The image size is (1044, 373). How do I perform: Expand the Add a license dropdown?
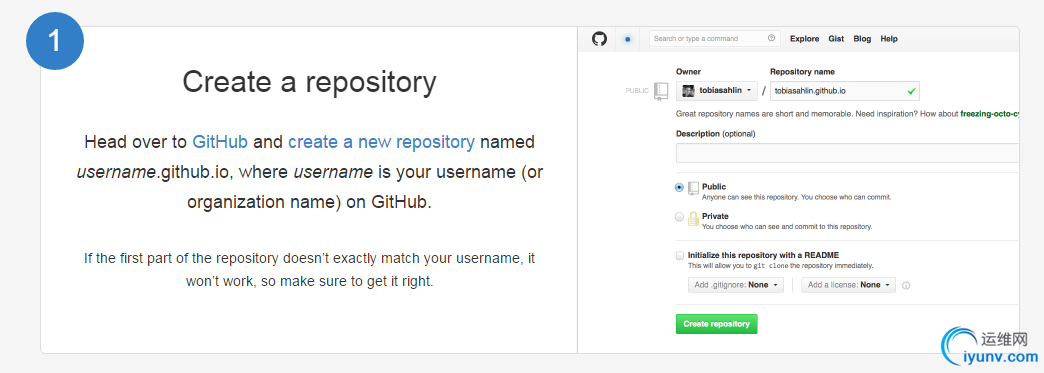coord(848,285)
